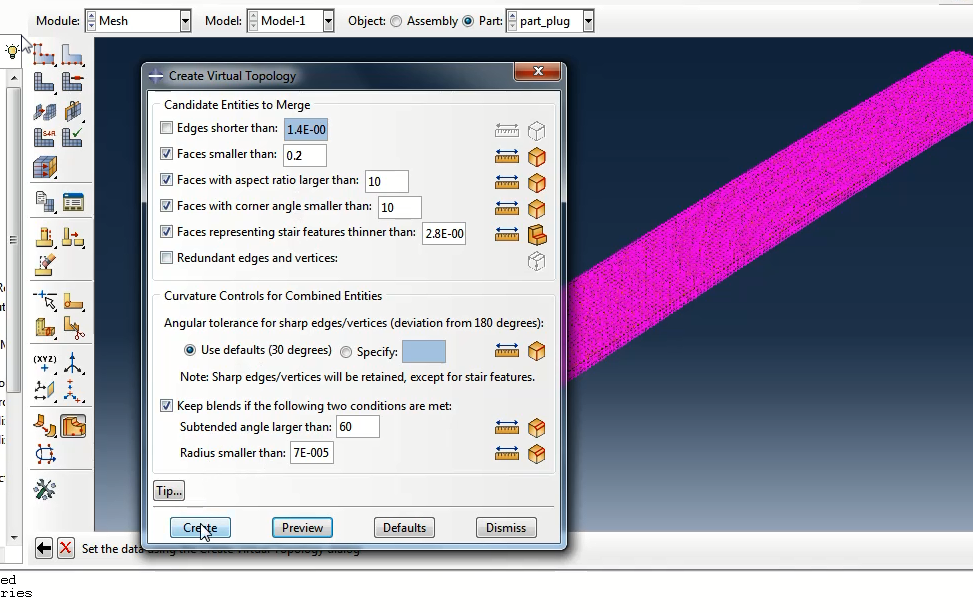Click the back arrow in prompt area
Viewport: 973px width, 613px height.
point(44,548)
